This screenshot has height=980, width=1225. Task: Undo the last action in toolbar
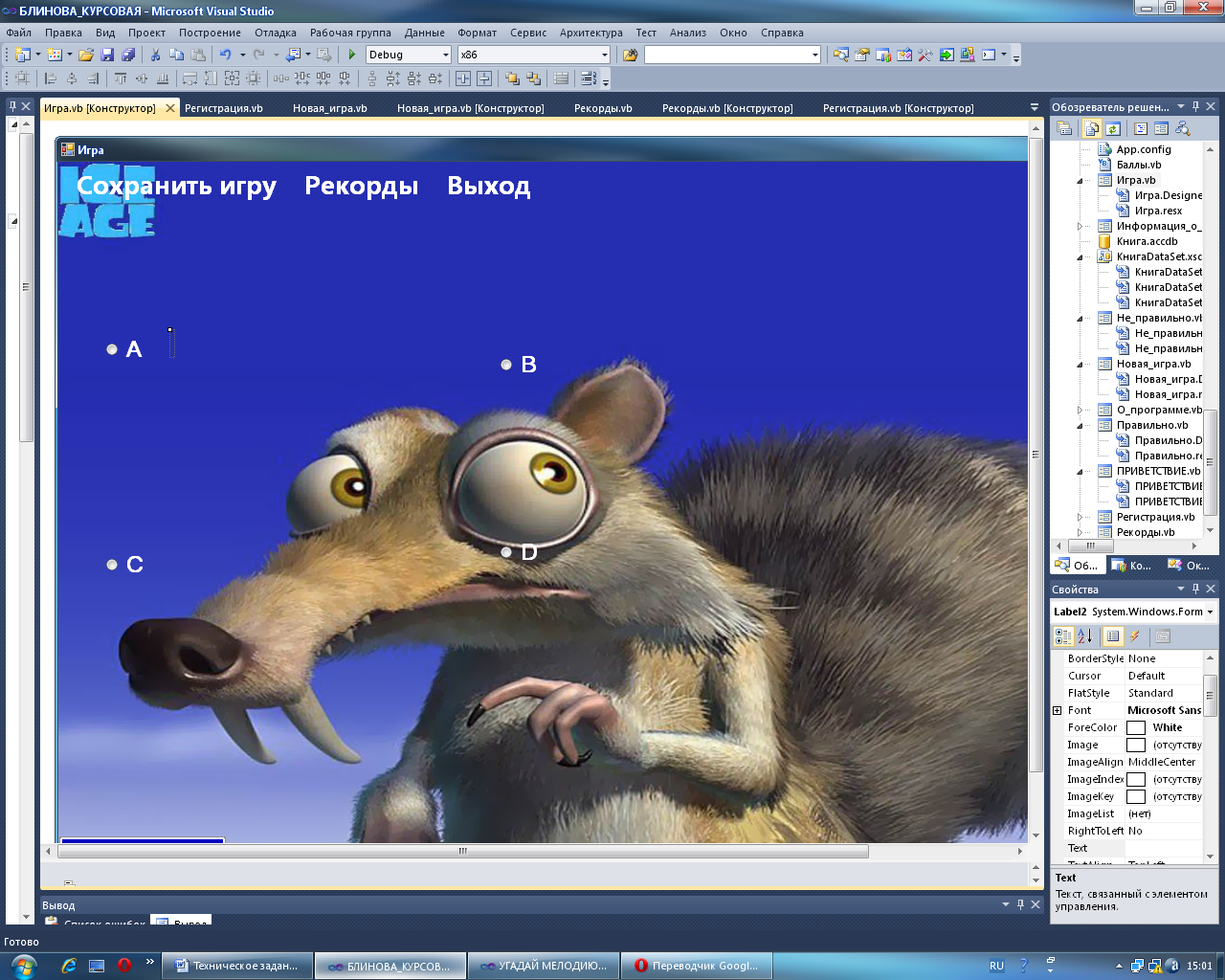coord(225,55)
